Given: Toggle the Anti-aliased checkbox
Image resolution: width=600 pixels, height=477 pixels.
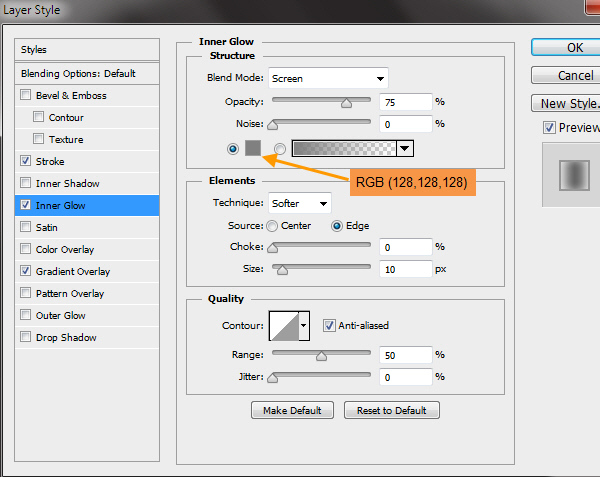Looking at the screenshot, I should pos(329,325).
